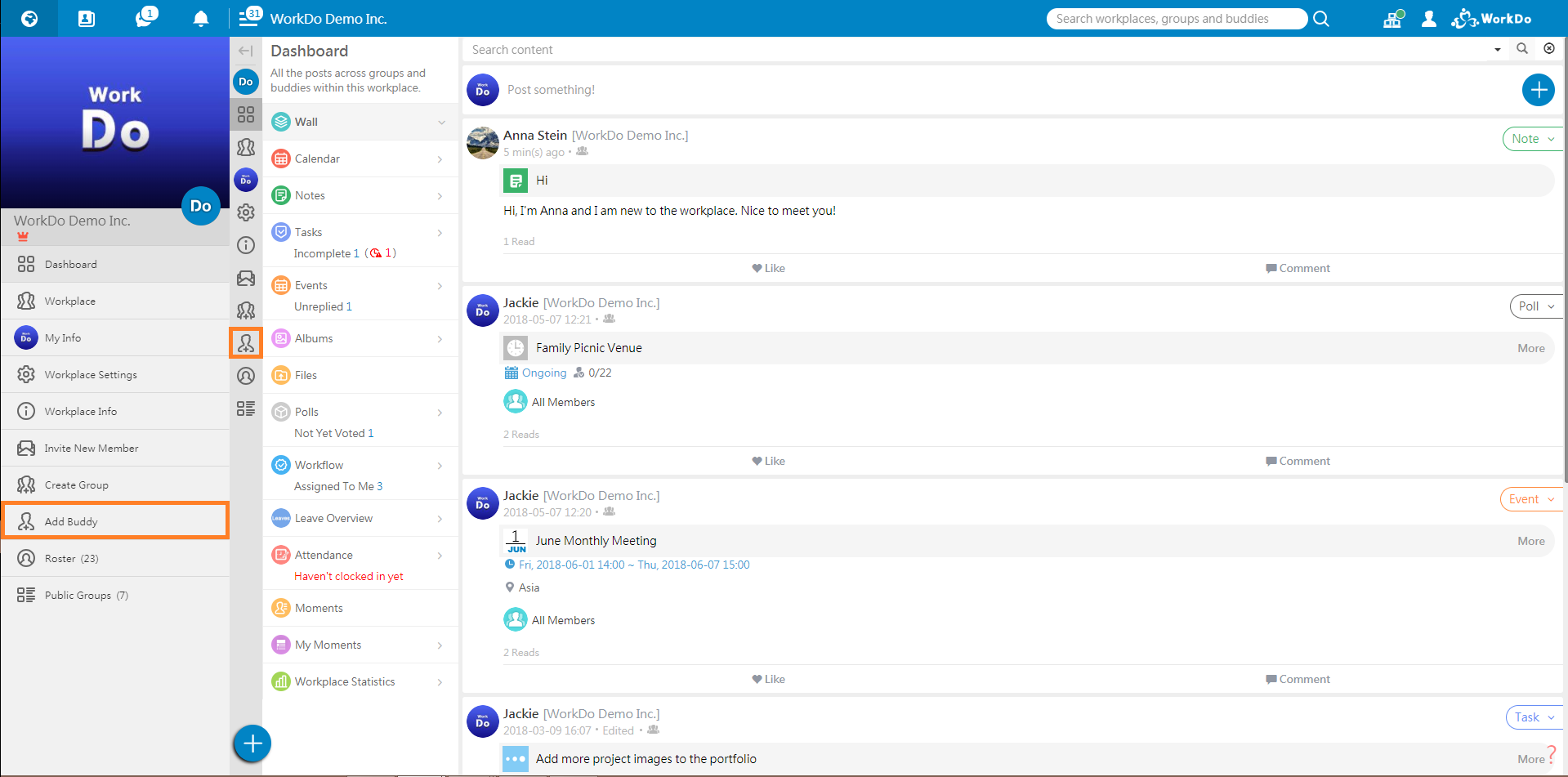The width and height of the screenshot is (1568, 777).
Task: Open Workplace Statistics tool
Action: pos(360,681)
